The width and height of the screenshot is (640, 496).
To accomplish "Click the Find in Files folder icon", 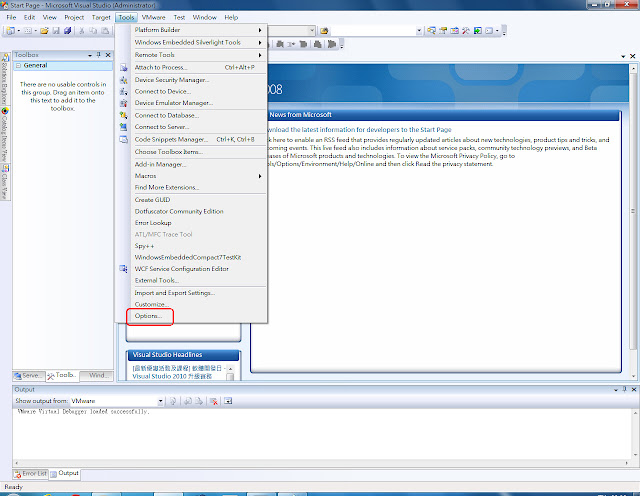I will (324, 31).
